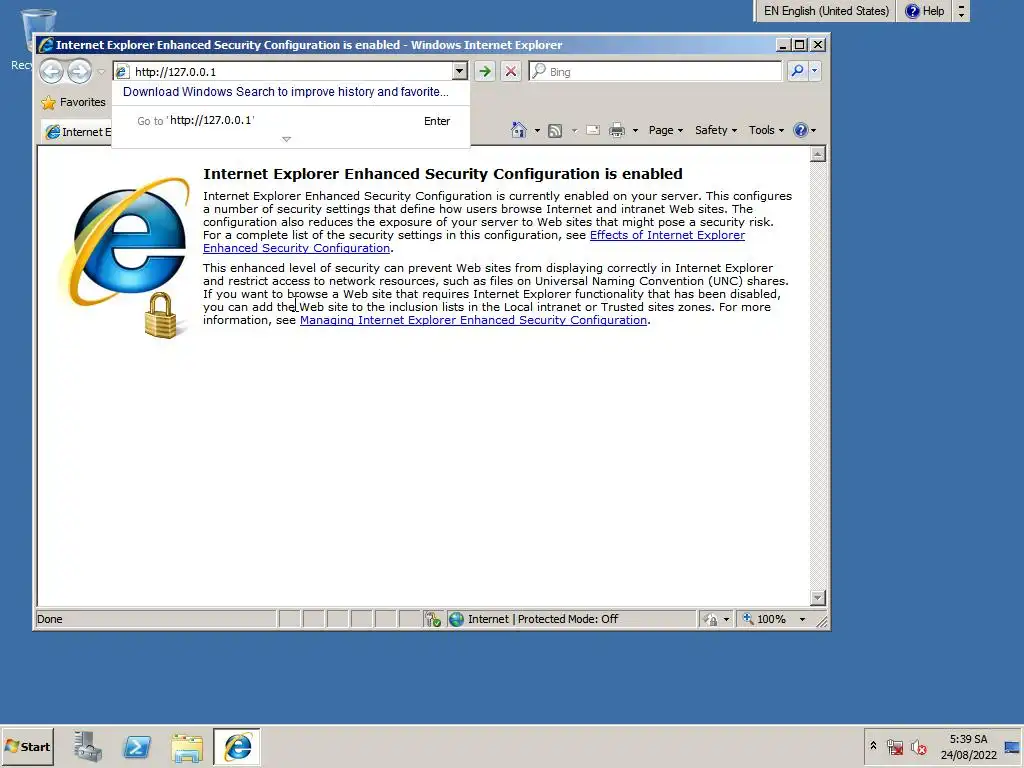Expand the address bar autocomplete dropdown arrow
Image resolution: width=1024 pixels, height=768 pixels.
[x=460, y=71]
